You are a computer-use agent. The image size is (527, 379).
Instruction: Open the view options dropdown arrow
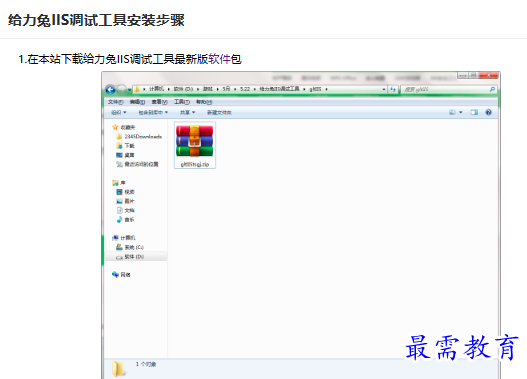pos(461,112)
